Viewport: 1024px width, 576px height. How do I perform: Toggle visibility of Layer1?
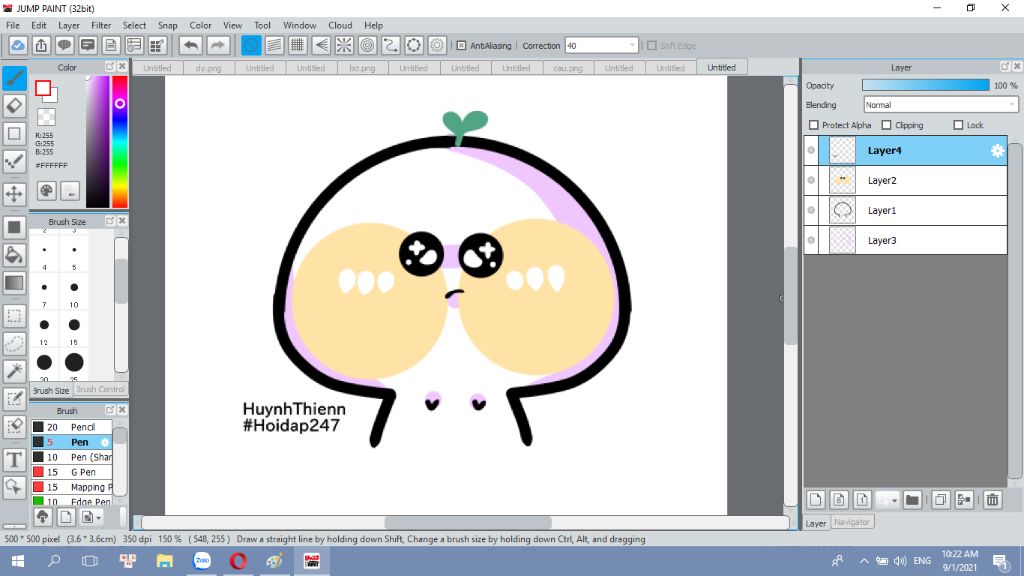(811, 210)
